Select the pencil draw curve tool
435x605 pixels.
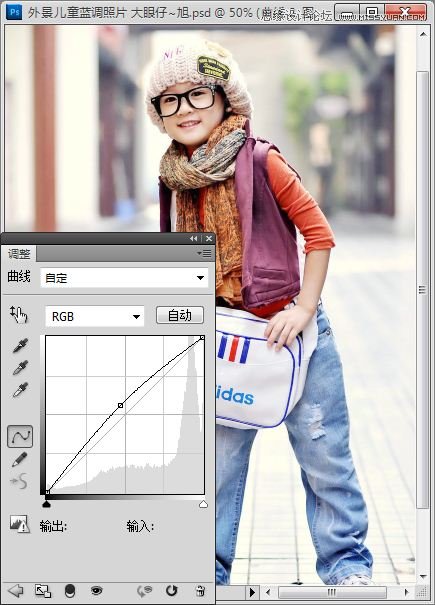point(19,459)
